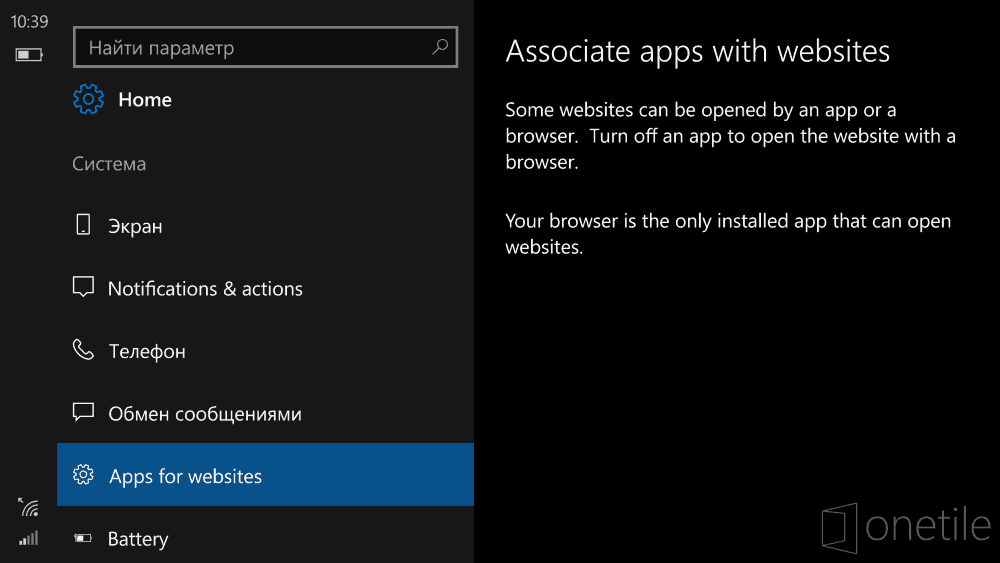This screenshot has height=563, width=1000.
Task: Click the Home gear icon
Action: [88, 99]
